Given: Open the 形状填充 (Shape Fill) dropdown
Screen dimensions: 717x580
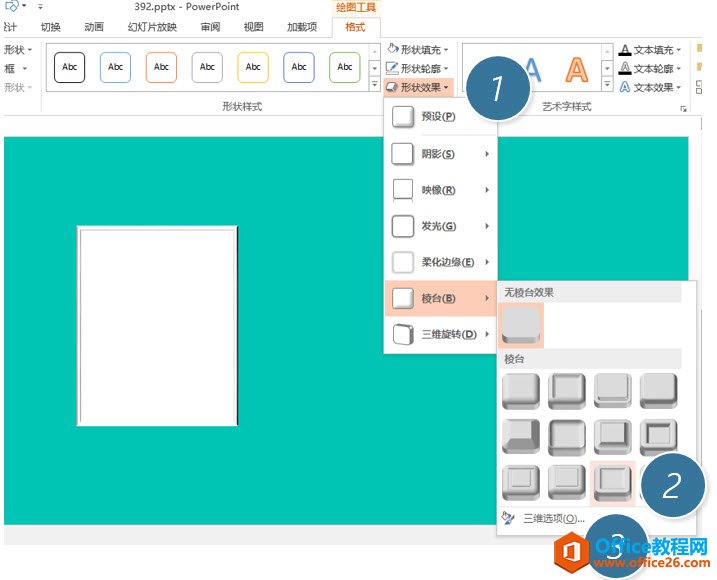Looking at the screenshot, I should [x=419, y=49].
